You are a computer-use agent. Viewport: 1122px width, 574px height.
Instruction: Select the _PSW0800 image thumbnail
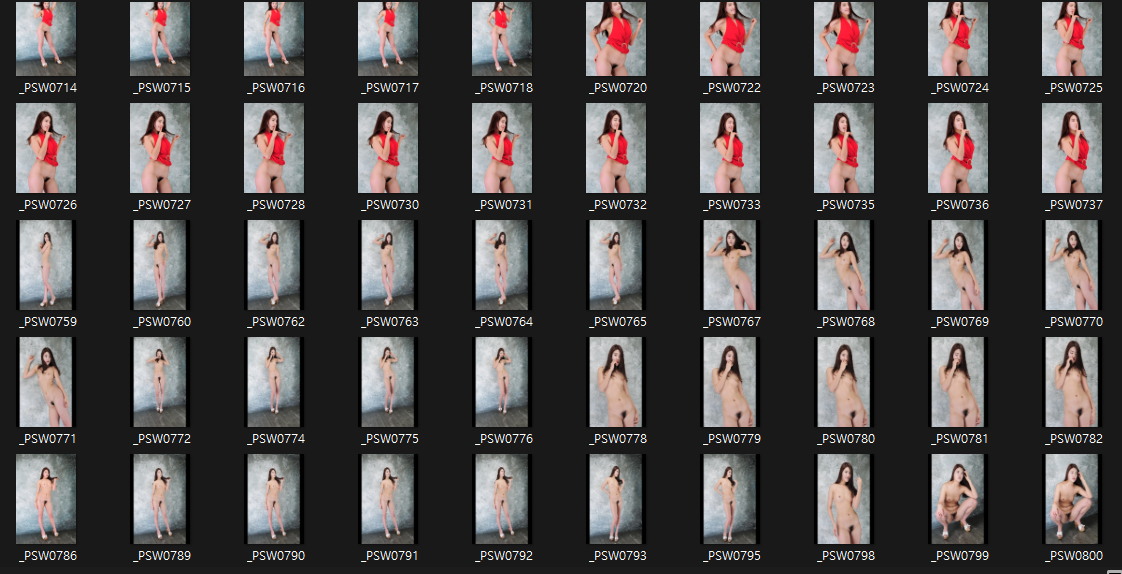coord(1072,500)
